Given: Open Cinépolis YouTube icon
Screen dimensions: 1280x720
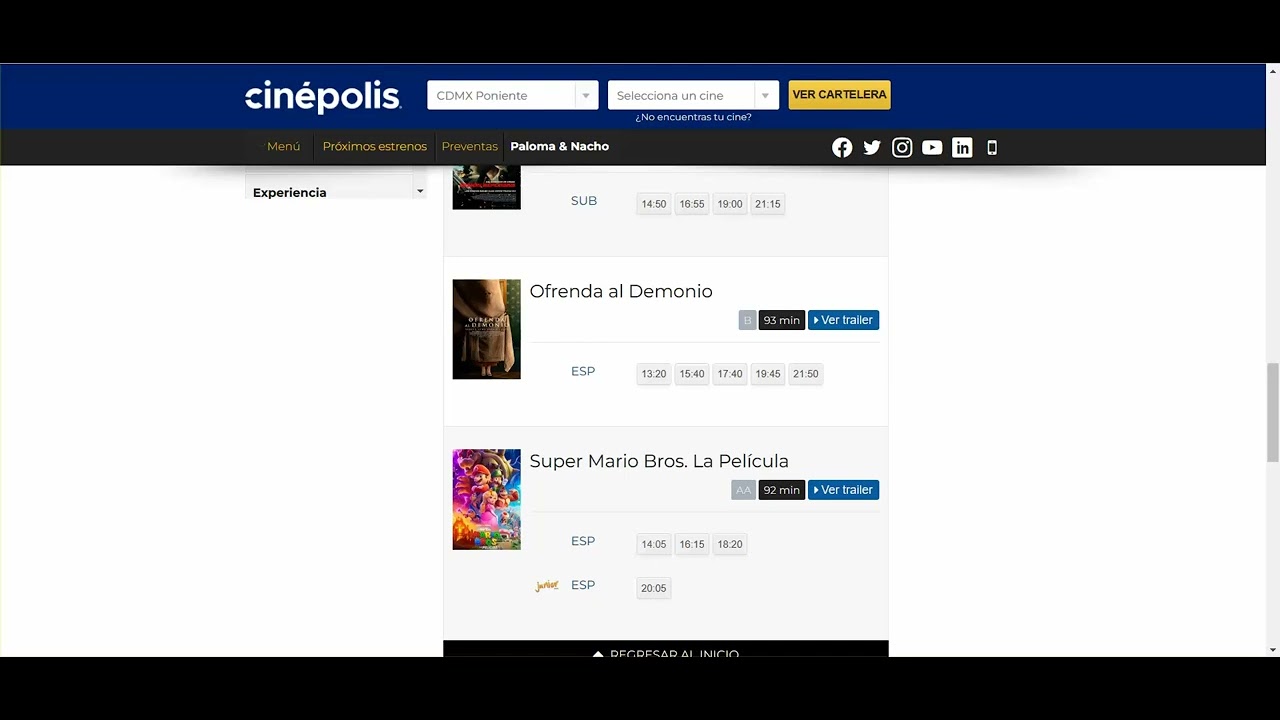Looking at the screenshot, I should coord(932,148).
